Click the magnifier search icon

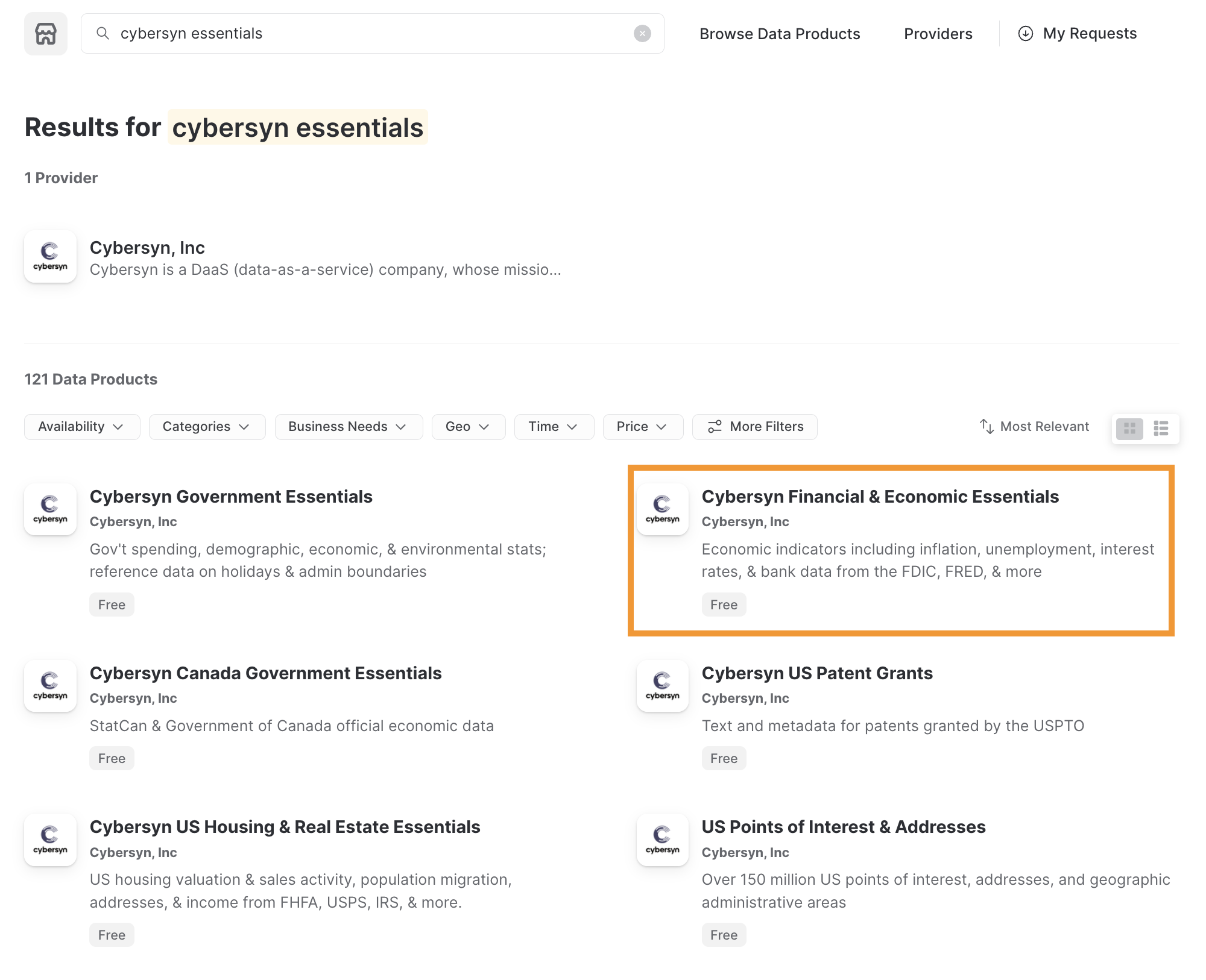(103, 34)
